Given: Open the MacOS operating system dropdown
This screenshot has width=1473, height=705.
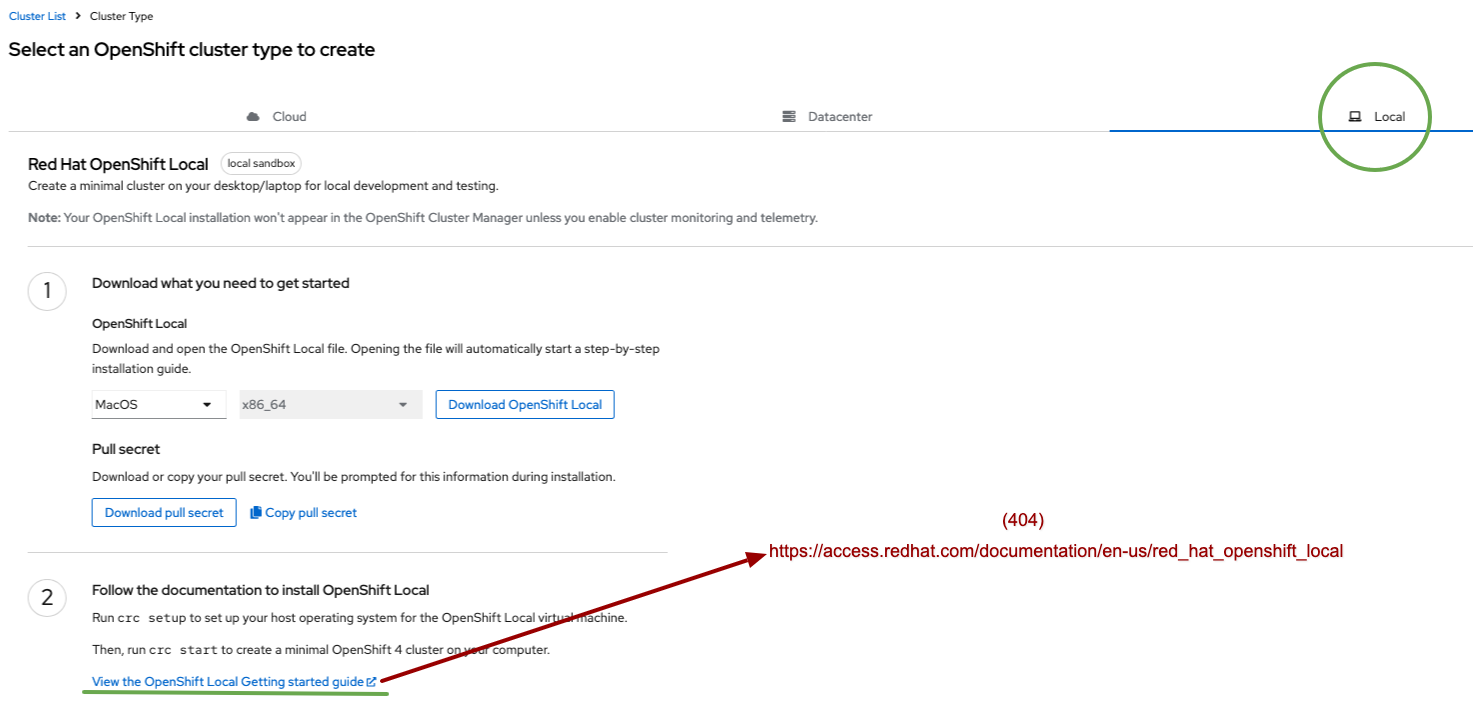Looking at the screenshot, I should click(x=158, y=405).
